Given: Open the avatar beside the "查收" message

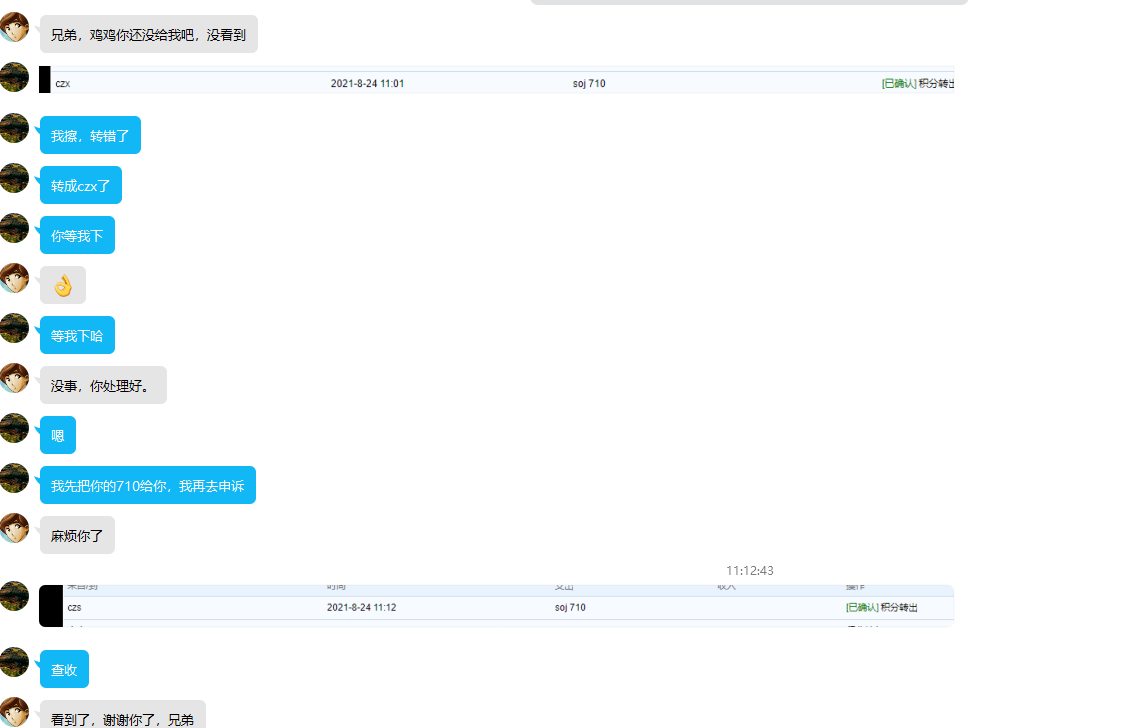Looking at the screenshot, I should pyautogui.click(x=14, y=662).
